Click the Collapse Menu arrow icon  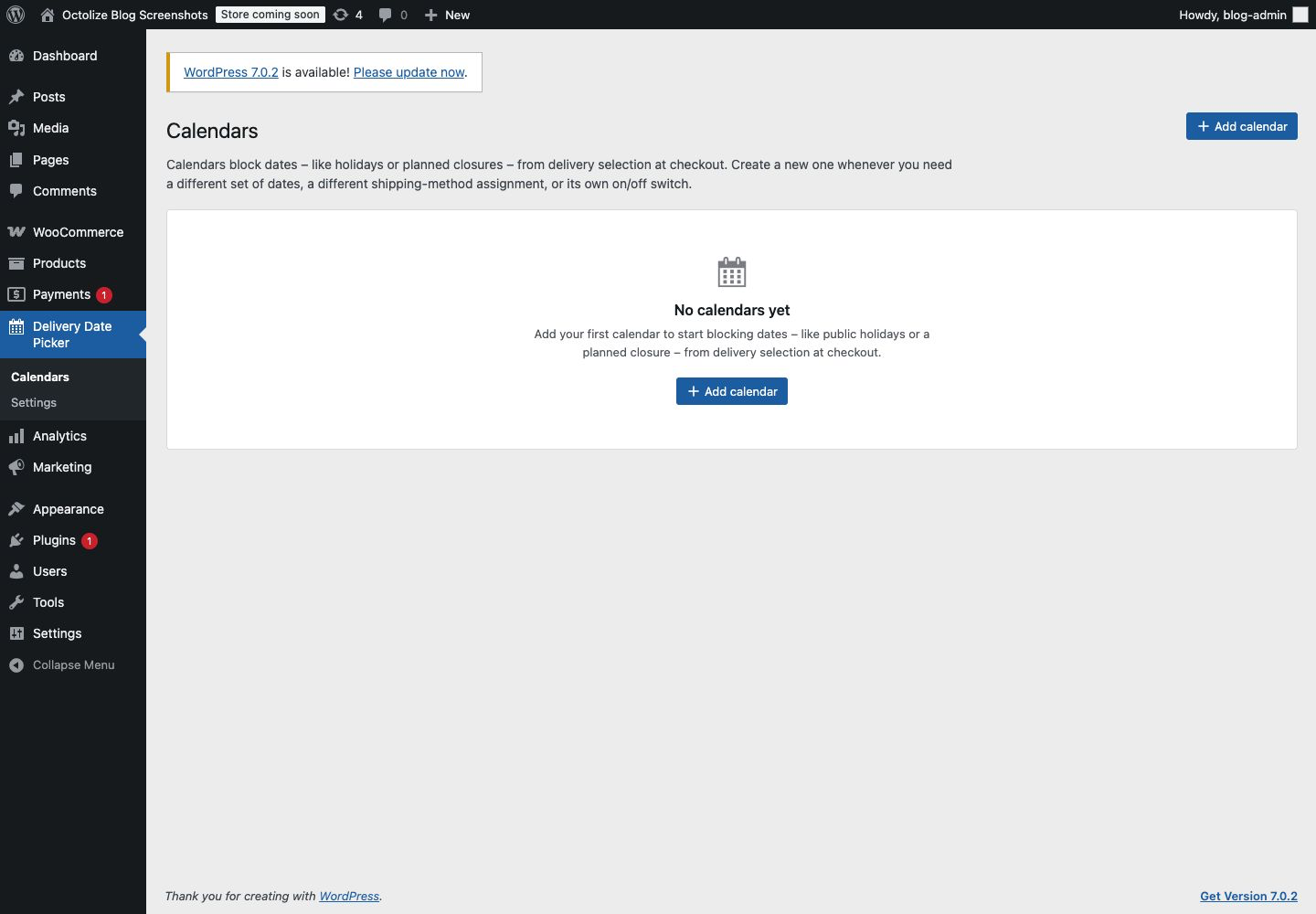(x=16, y=665)
